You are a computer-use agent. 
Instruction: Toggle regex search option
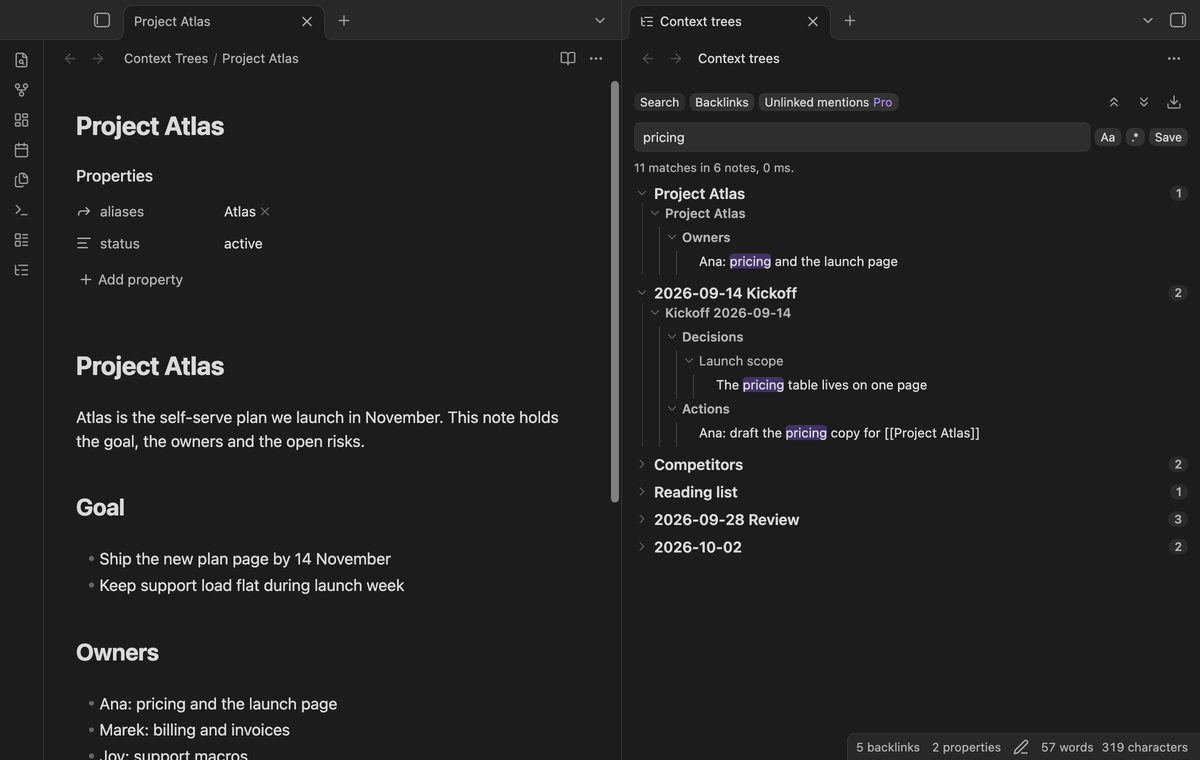(x=1135, y=137)
